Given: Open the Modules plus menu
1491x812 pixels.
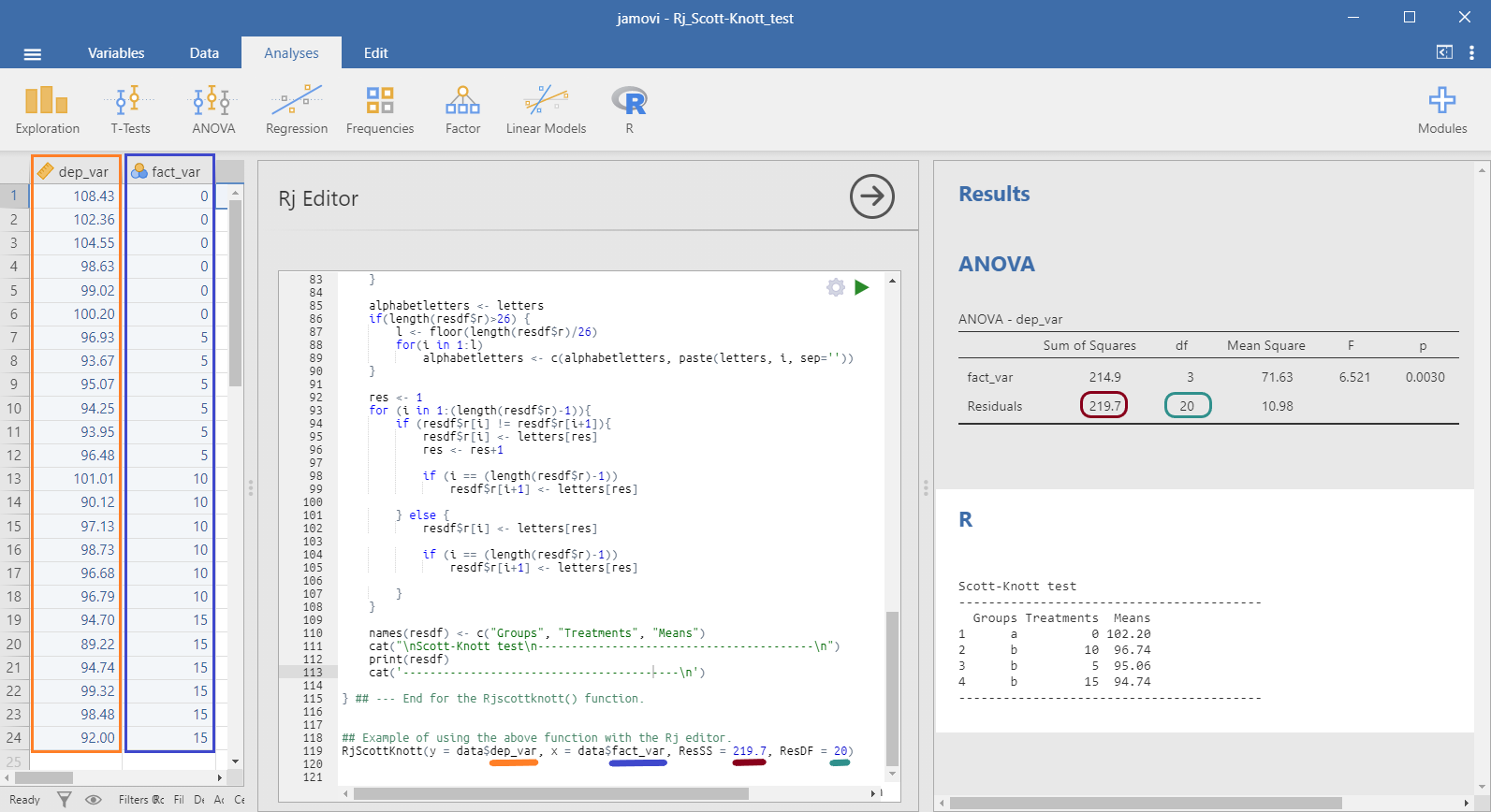Looking at the screenshot, I should (x=1441, y=109).
